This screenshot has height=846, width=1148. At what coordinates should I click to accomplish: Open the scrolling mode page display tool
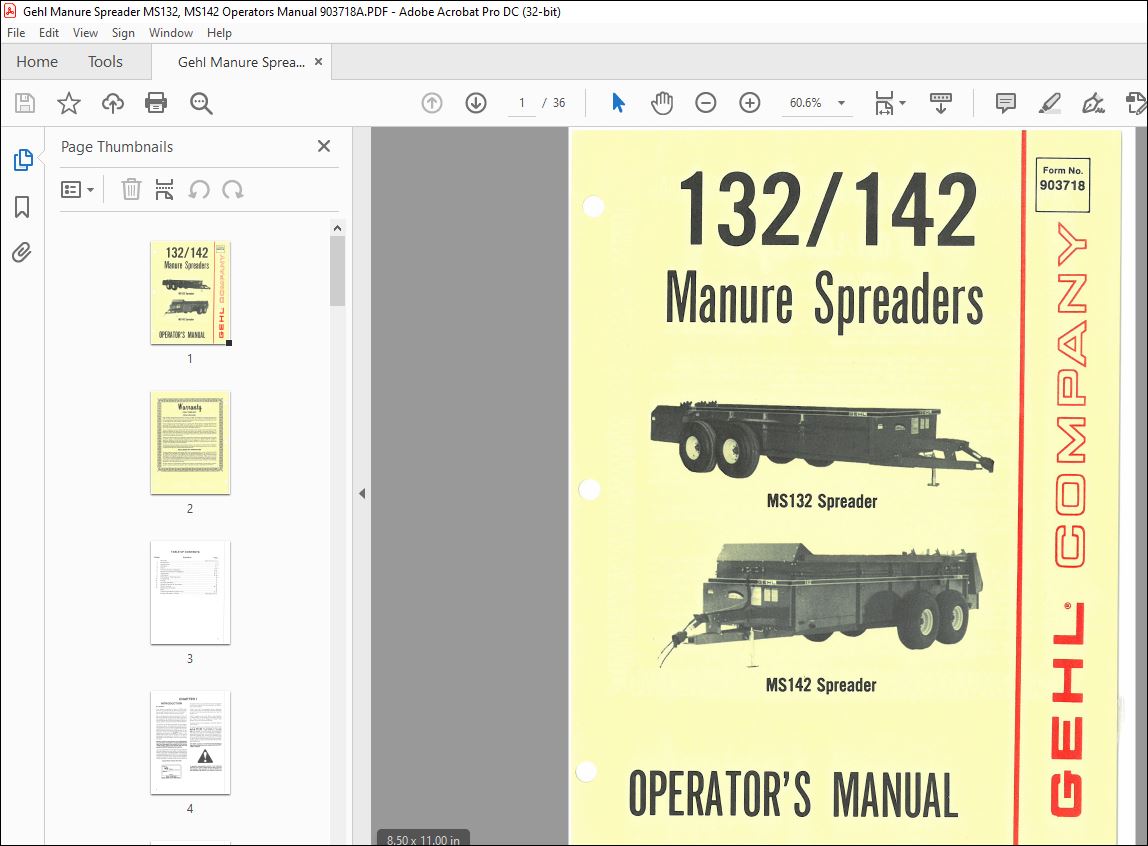click(941, 103)
